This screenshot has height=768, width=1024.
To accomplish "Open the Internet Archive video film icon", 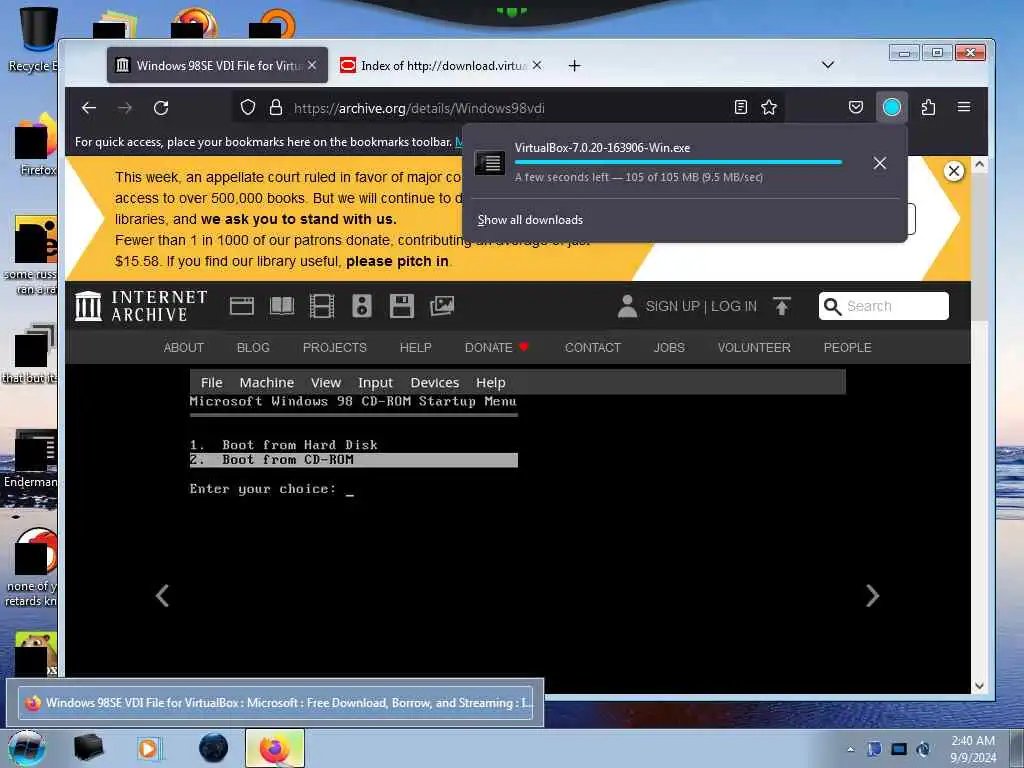I will [x=322, y=306].
